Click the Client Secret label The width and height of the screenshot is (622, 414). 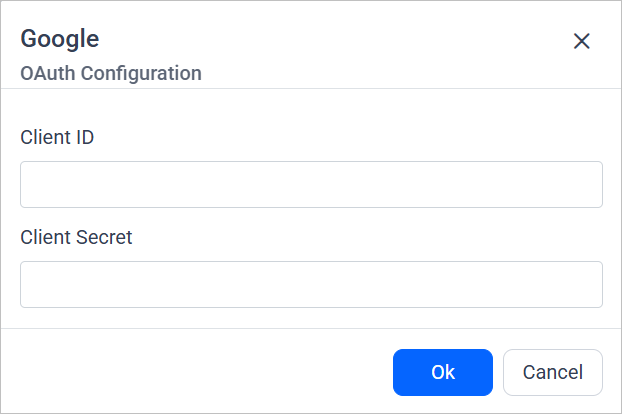click(76, 237)
